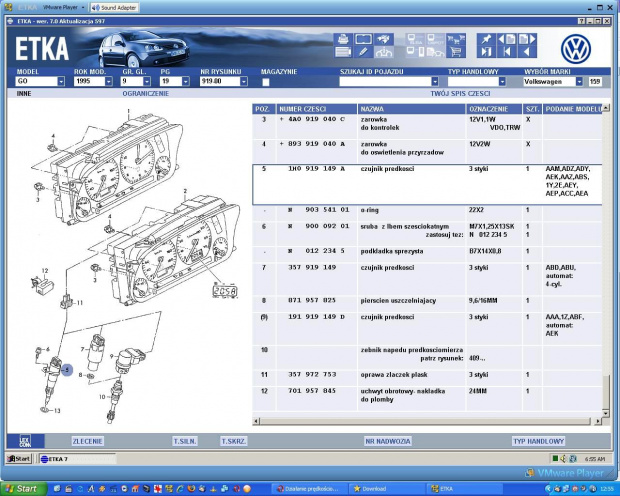Select part row 191 919 149 D
Viewport: 620px width, 496px height.
tap(427, 329)
